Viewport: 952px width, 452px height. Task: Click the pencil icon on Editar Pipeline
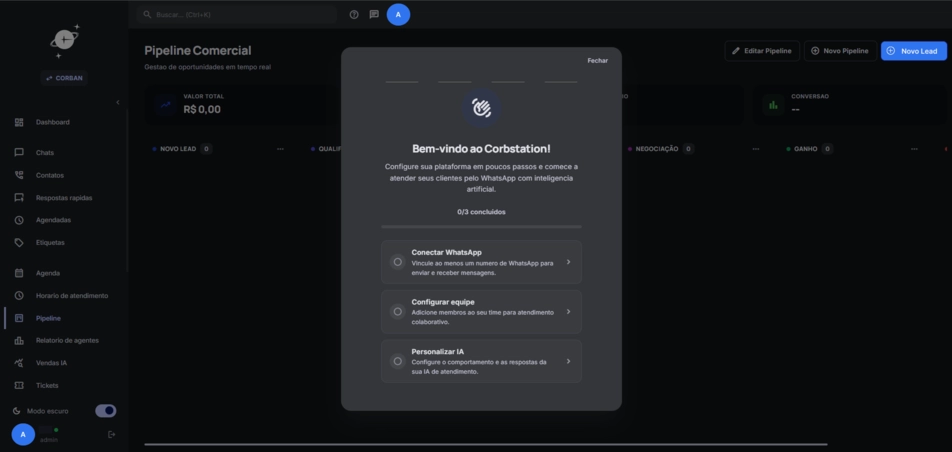tap(736, 51)
